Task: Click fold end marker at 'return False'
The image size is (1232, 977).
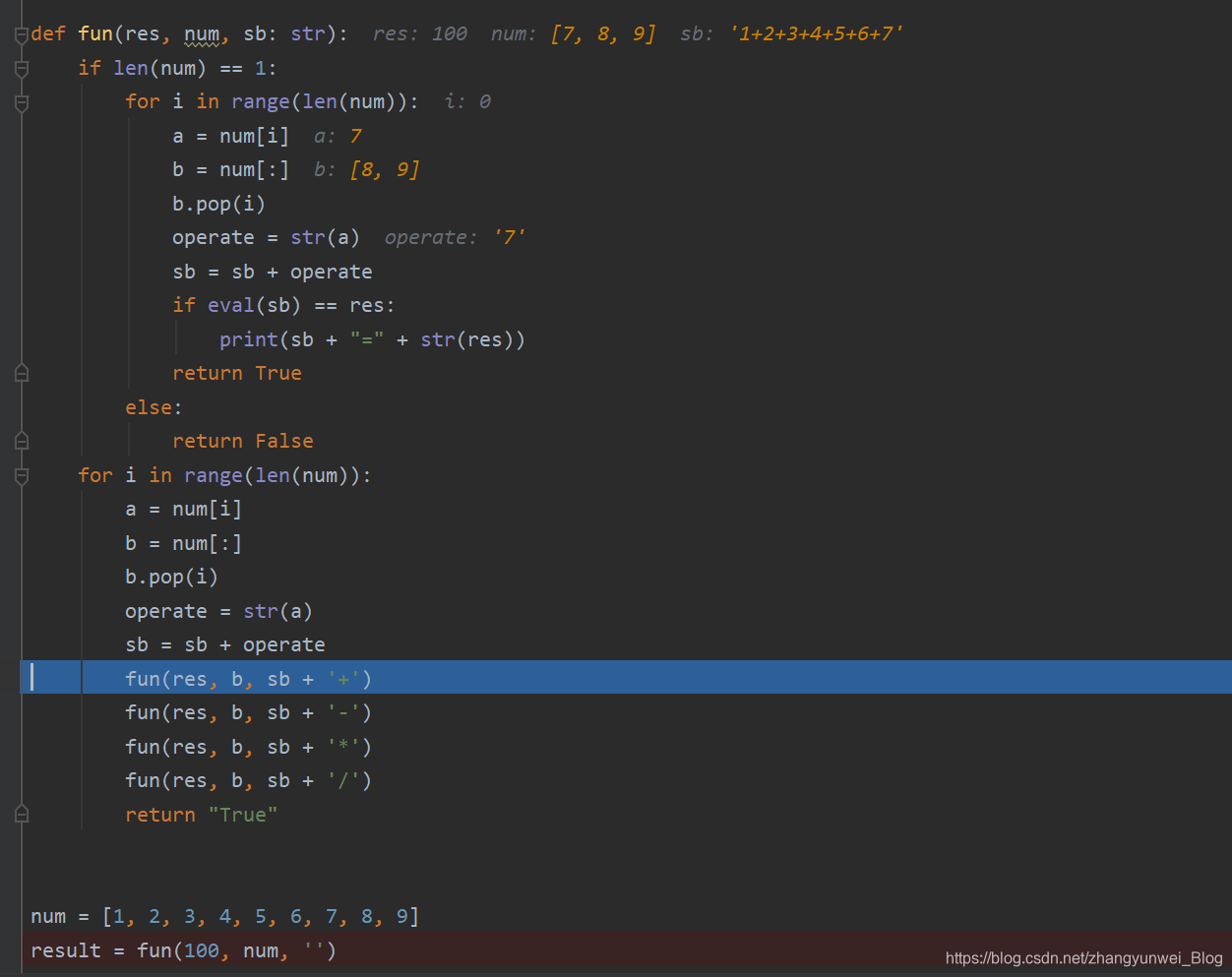Action: (22, 442)
